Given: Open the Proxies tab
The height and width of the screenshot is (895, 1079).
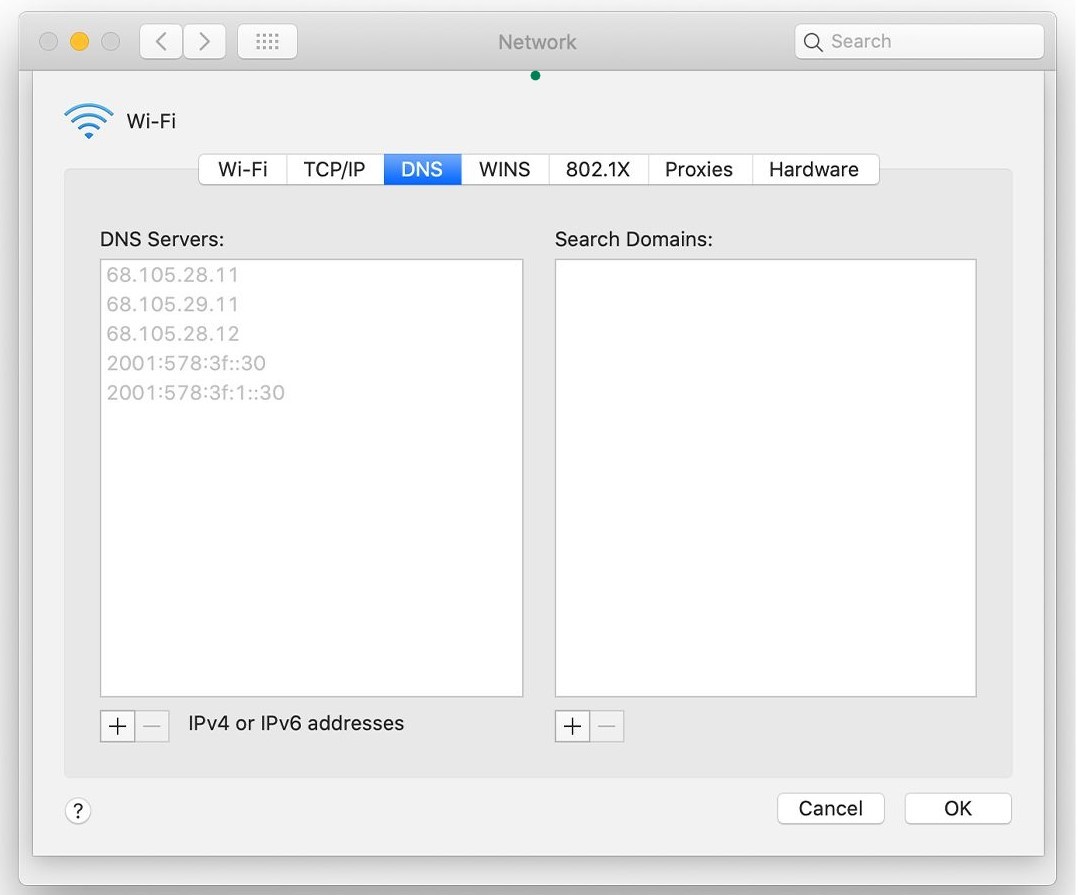Looking at the screenshot, I should [x=699, y=169].
